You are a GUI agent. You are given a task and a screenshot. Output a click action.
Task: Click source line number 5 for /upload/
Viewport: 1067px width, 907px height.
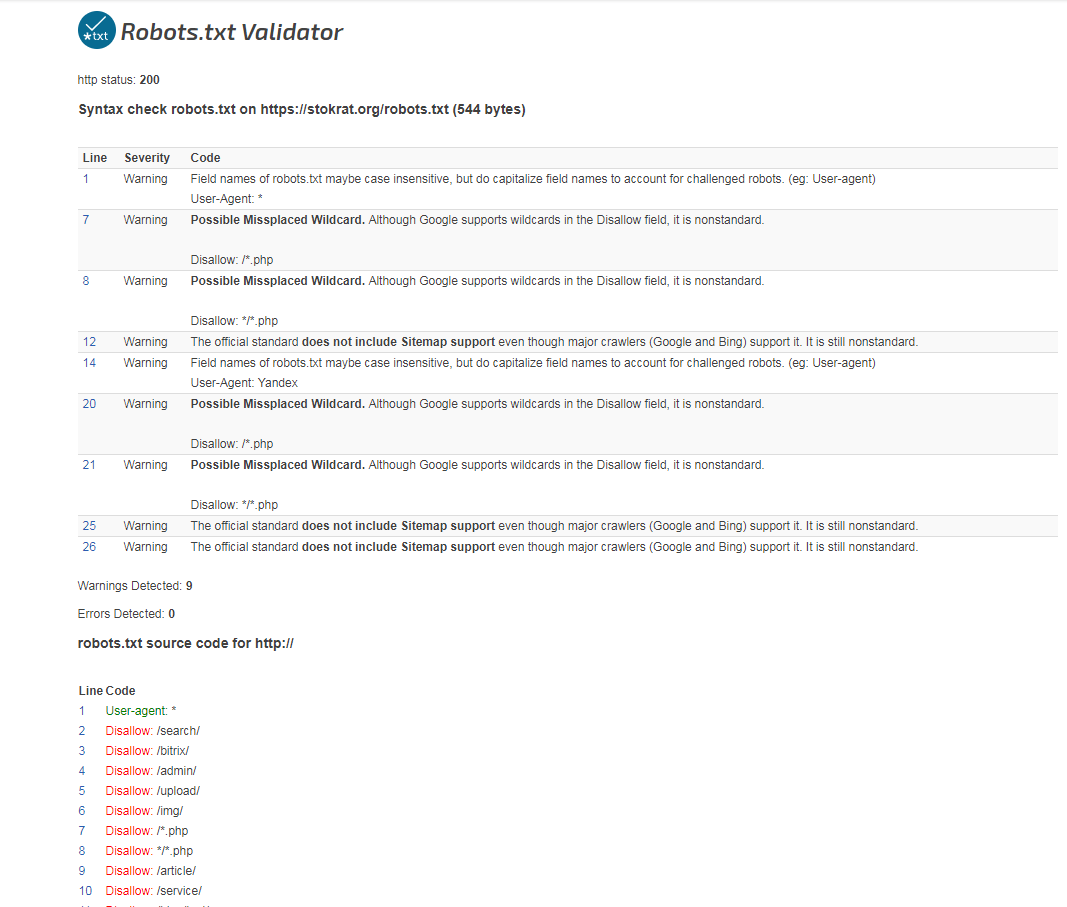[x=82, y=791]
